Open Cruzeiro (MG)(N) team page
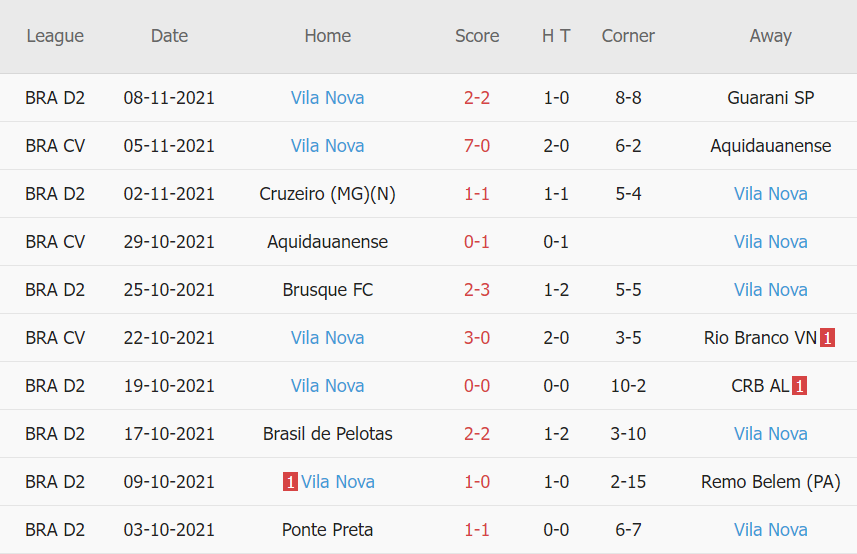Viewport: 857px width, 554px height. click(x=327, y=194)
